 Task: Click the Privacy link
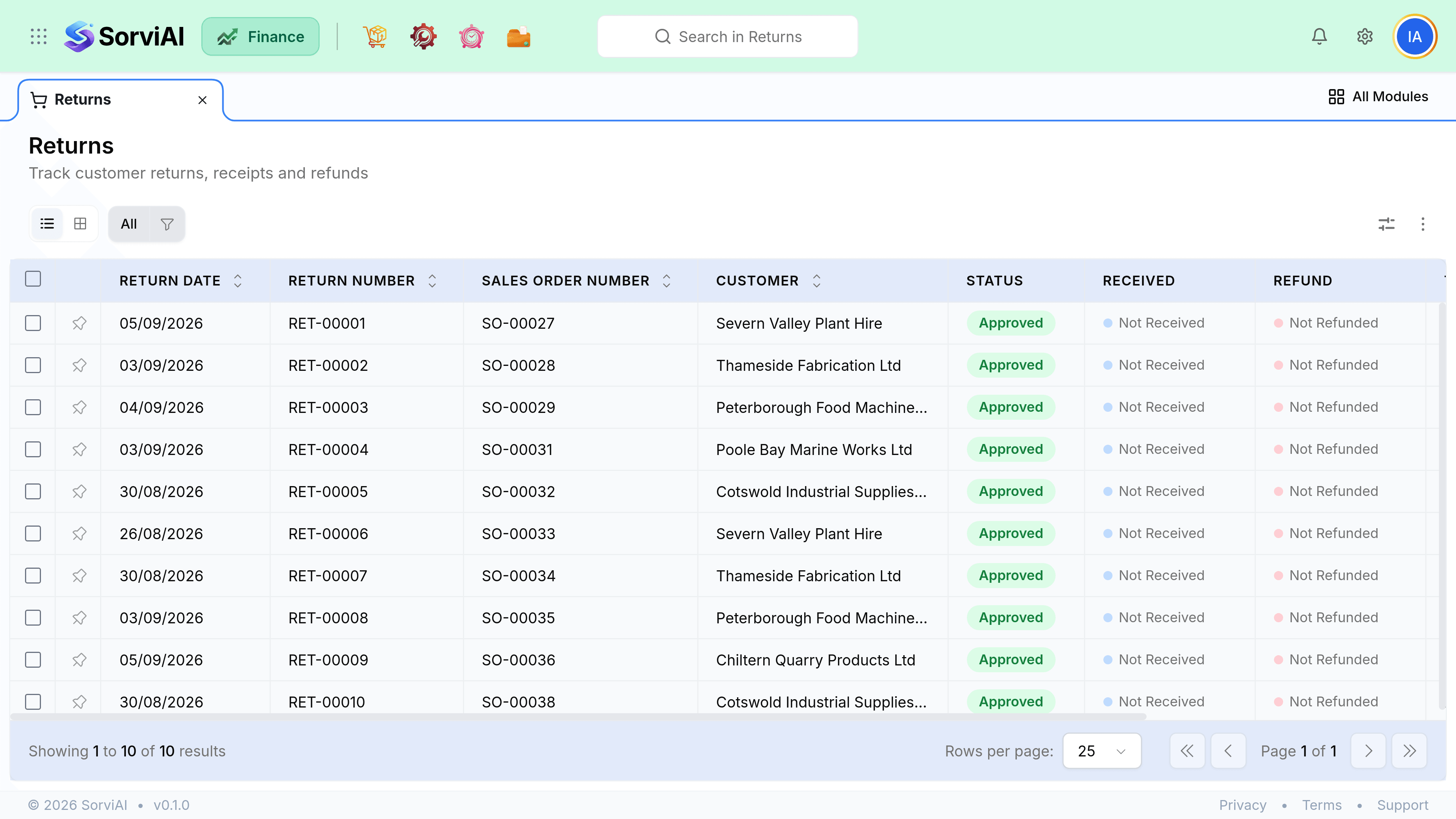click(x=1243, y=805)
